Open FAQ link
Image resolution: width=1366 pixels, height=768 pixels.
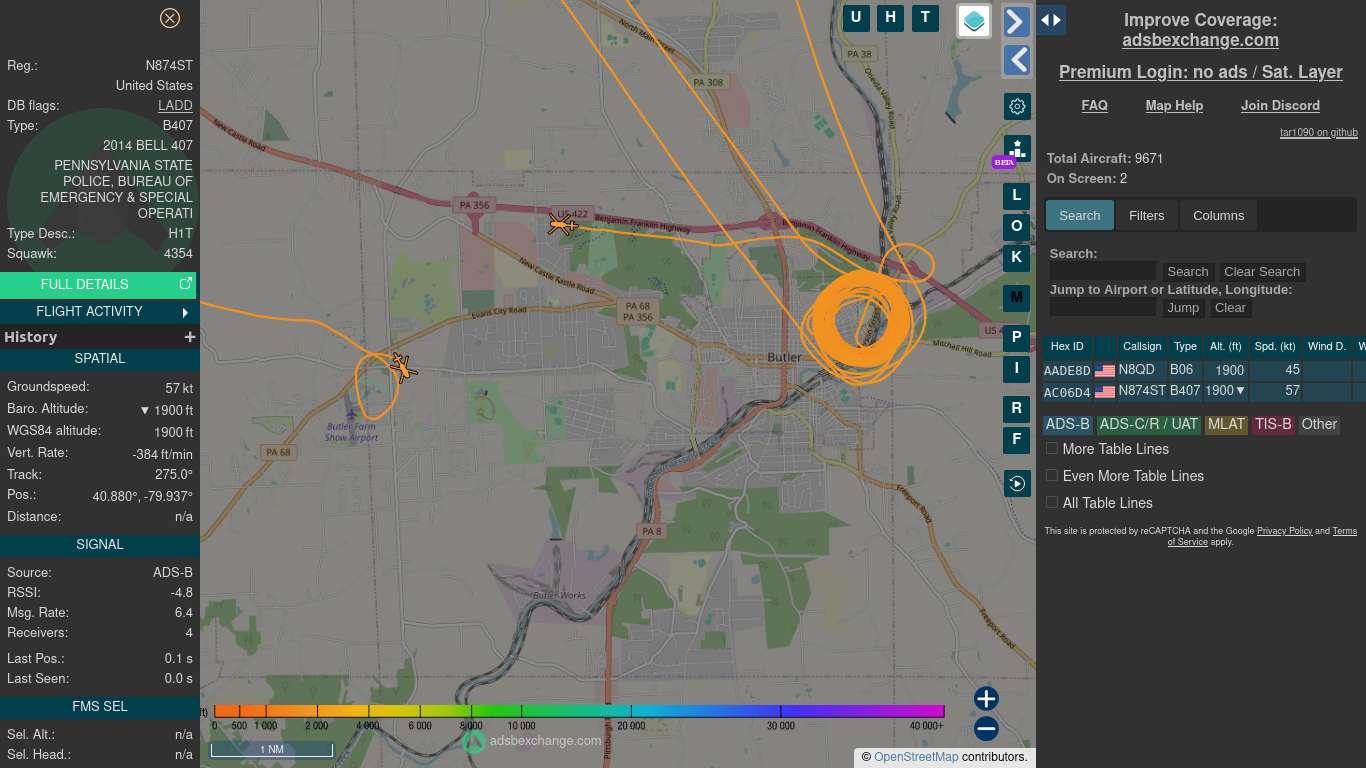[x=1094, y=105]
